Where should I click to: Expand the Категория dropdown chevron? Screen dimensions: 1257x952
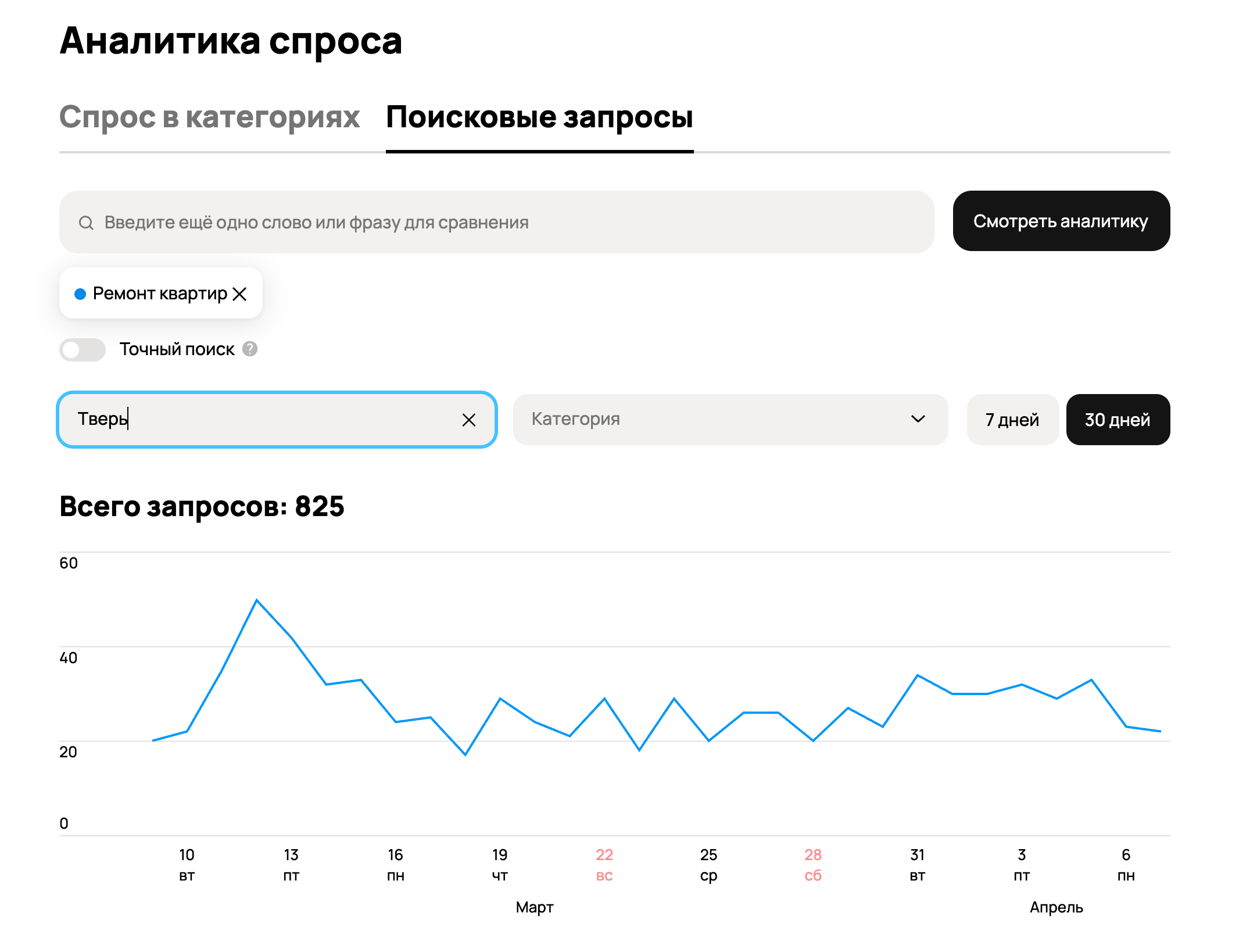pos(918,419)
